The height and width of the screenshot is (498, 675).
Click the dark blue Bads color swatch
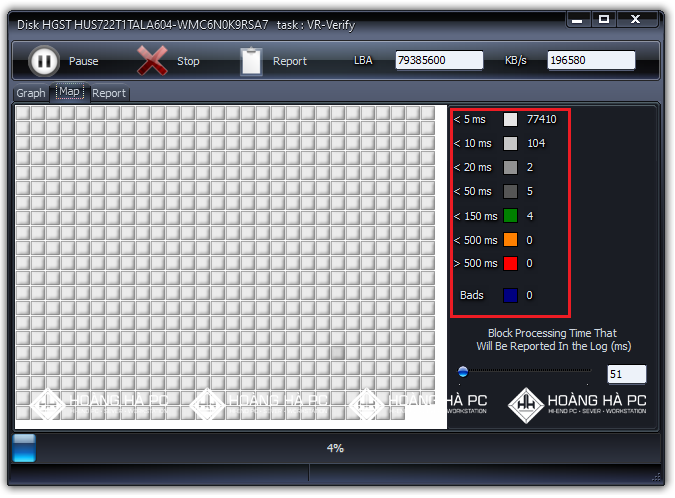click(x=510, y=295)
